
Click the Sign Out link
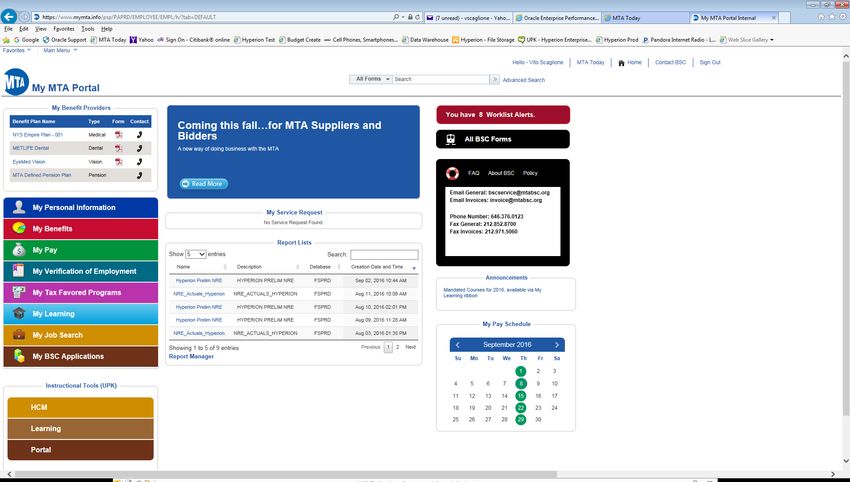710,62
